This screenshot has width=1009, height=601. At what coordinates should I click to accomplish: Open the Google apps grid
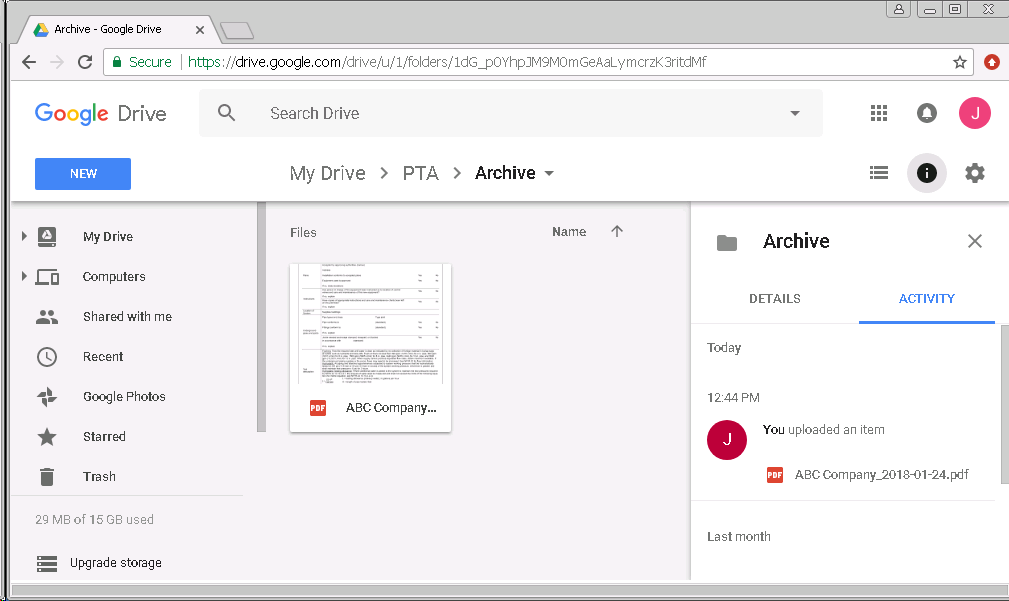[x=878, y=113]
